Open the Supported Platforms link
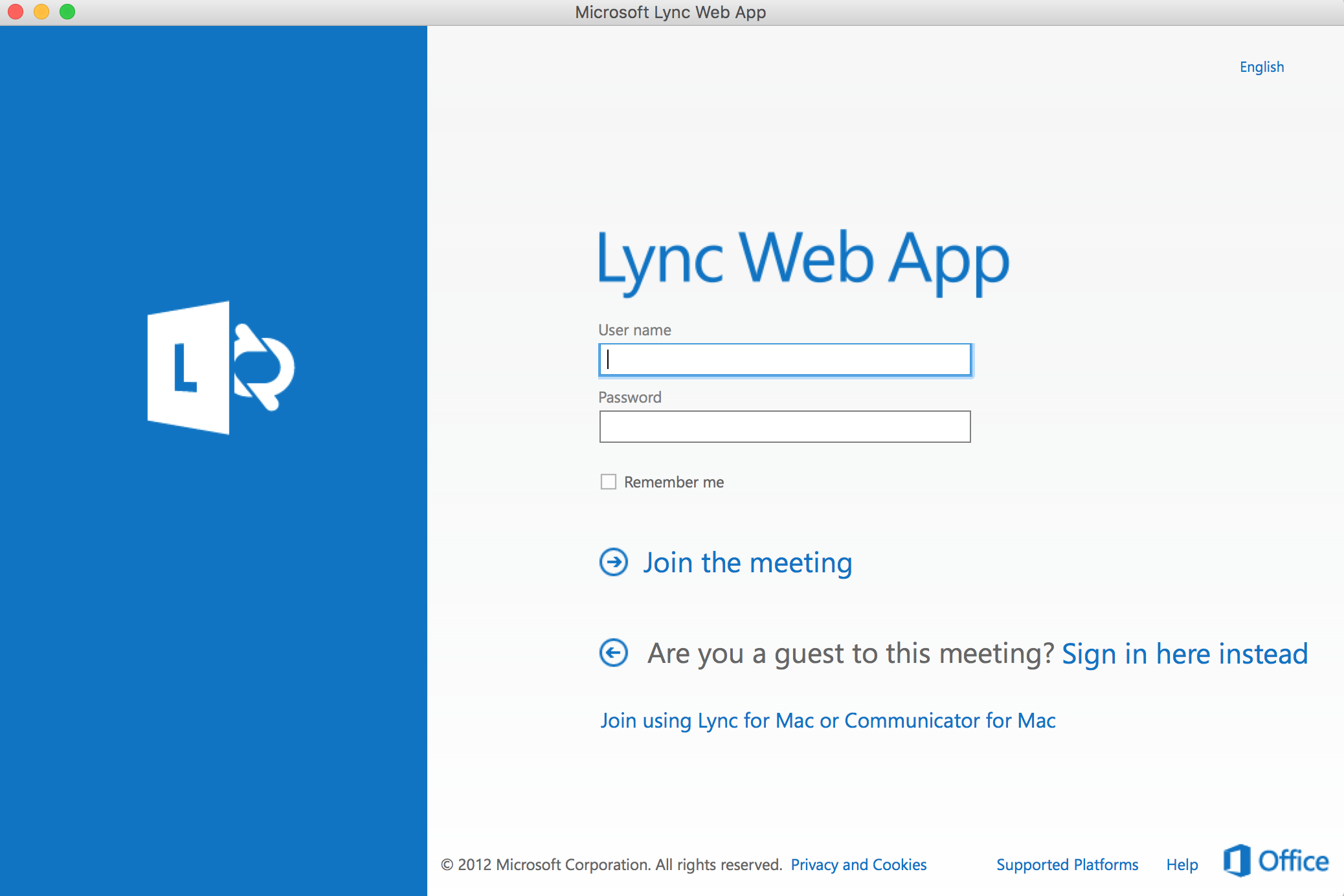Screen dimensions: 1344x896 tap(1067, 865)
